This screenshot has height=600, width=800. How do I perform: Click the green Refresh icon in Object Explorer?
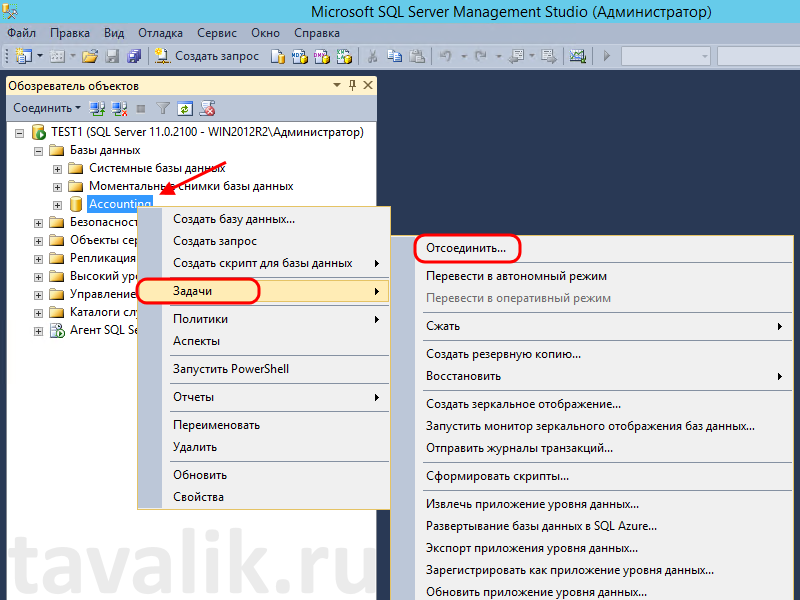(x=185, y=108)
